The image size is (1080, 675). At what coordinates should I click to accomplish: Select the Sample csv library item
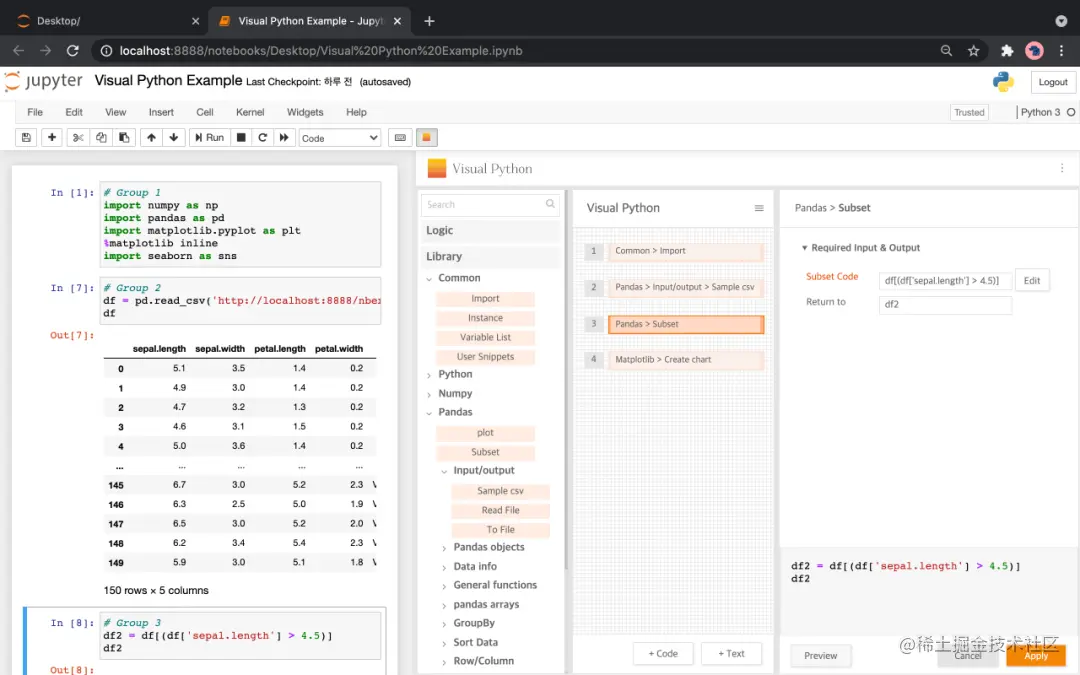(500, 491)
